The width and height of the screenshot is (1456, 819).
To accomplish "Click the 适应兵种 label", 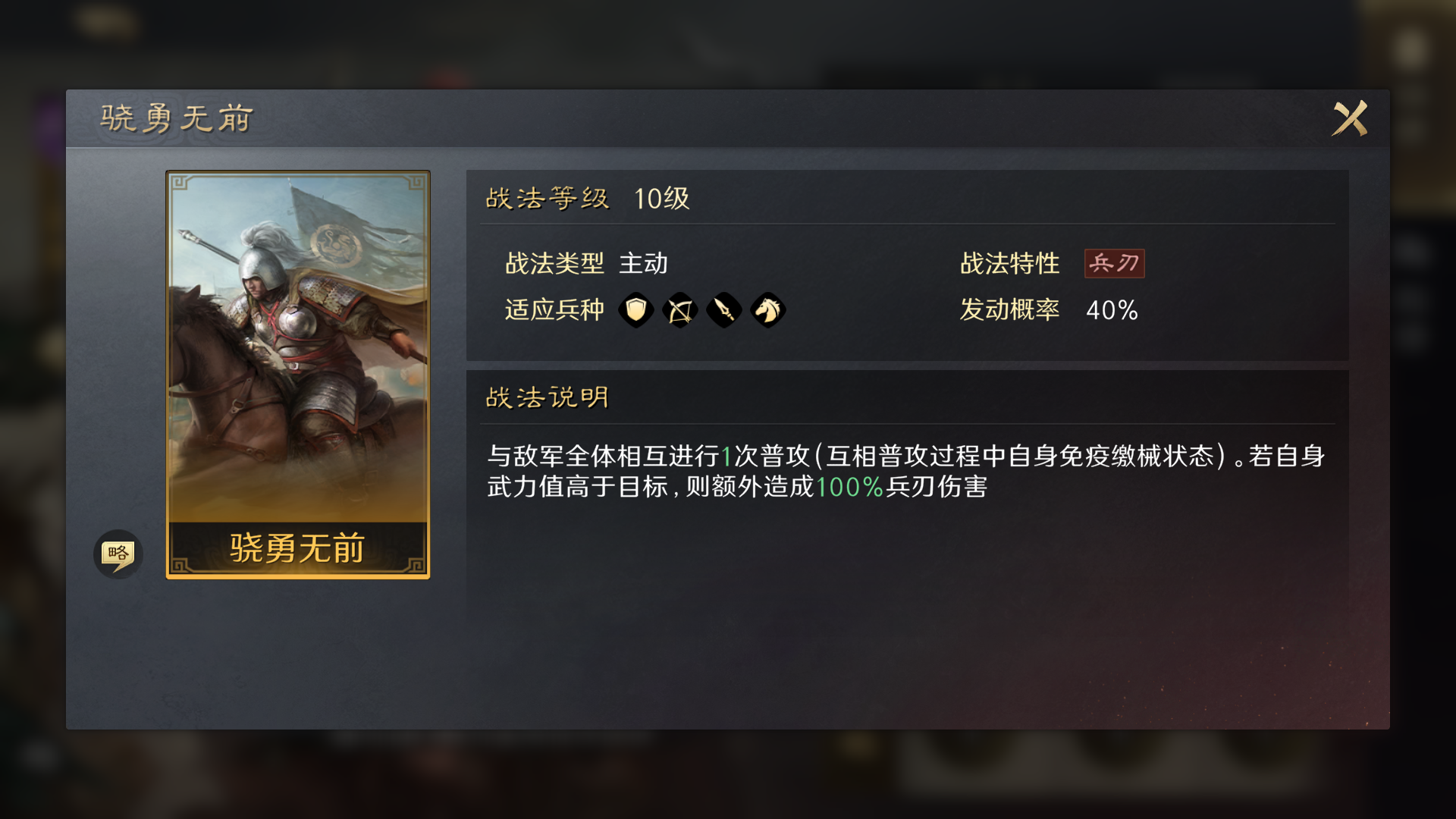I will pyautogui.click(x=554, y=309).
